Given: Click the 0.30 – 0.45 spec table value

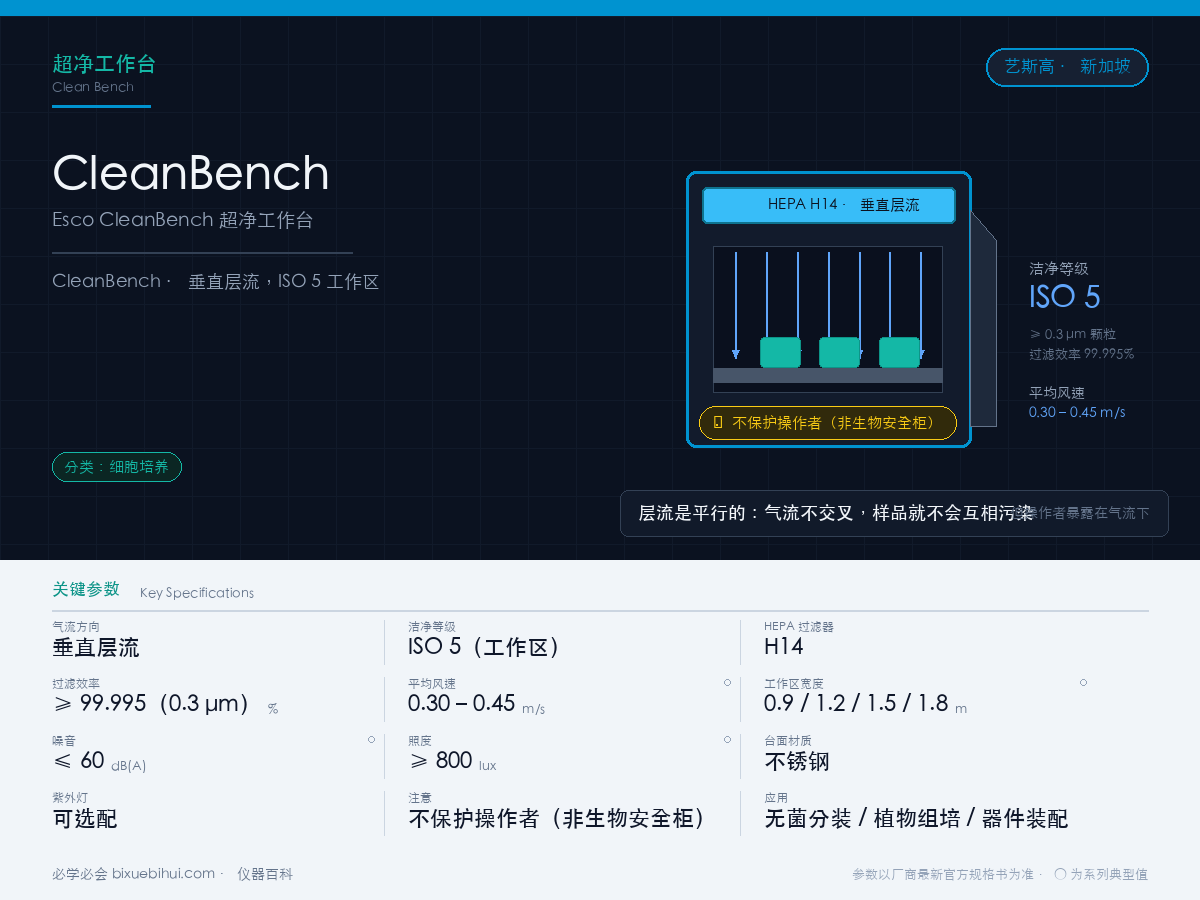Looking at the screenshot, I should coord(462,703).
